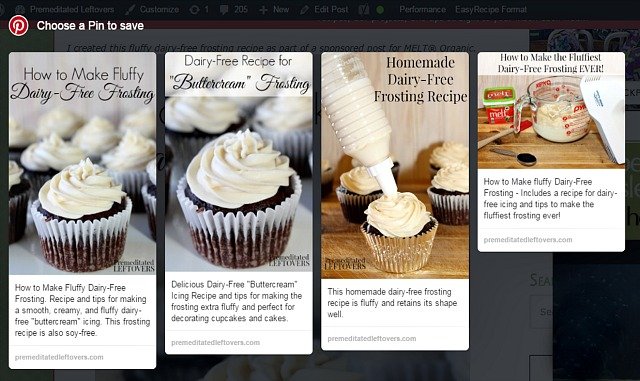Select the Fluffiest Dairy-Free Frosting EVER pin image
This screenshot has height=381, width=640.
click(x=551, y=110)
